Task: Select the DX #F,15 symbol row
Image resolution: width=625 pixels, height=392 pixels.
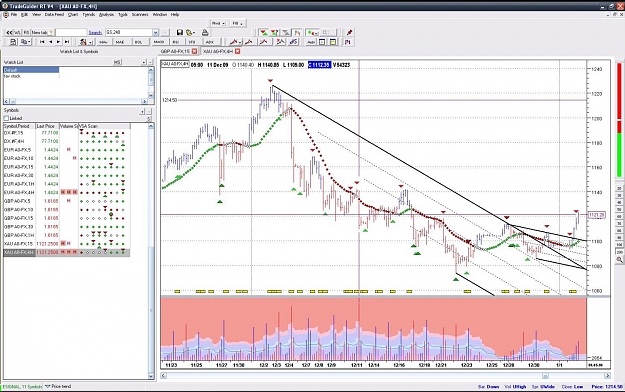Action: [67, 133]
